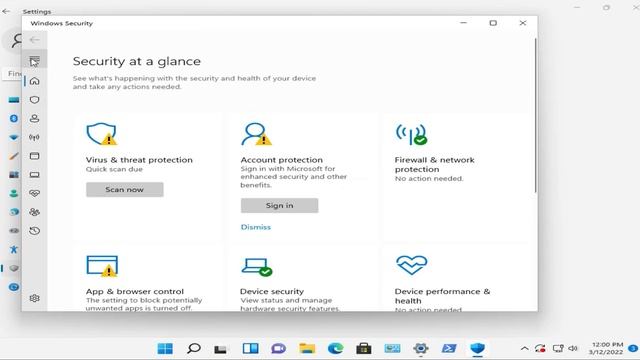Viewport: 640px width, 360px height.
Task: Open Widgets on the taskbar
Action: (x=250, y=348)
